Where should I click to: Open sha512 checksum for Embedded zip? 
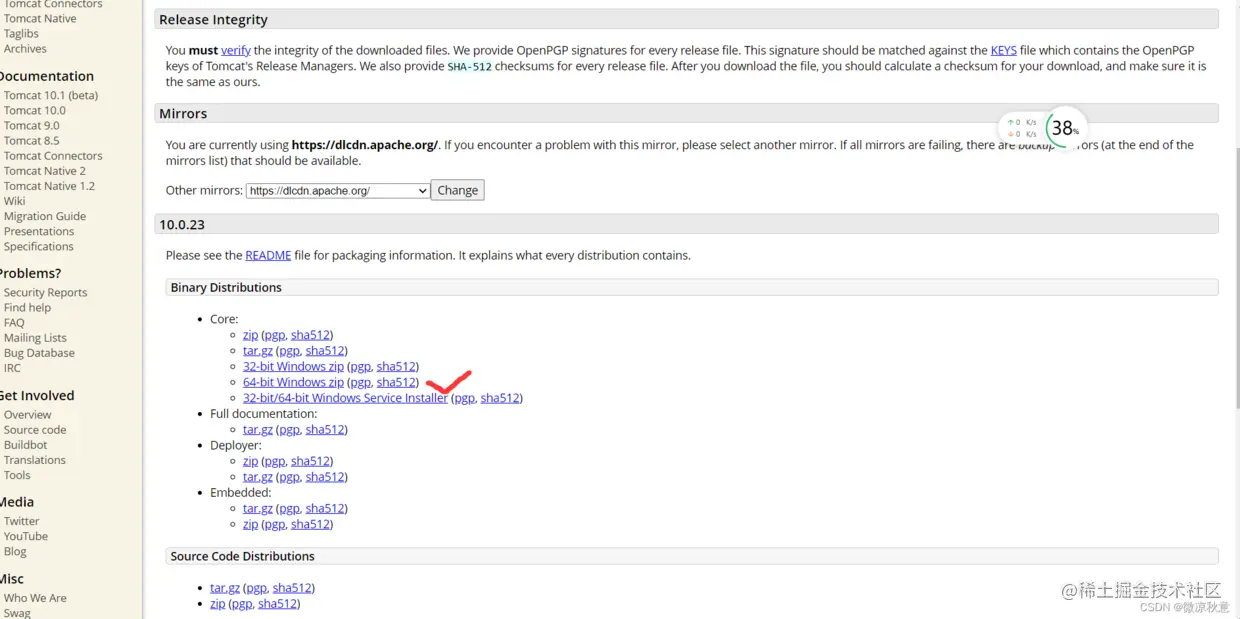310,524
